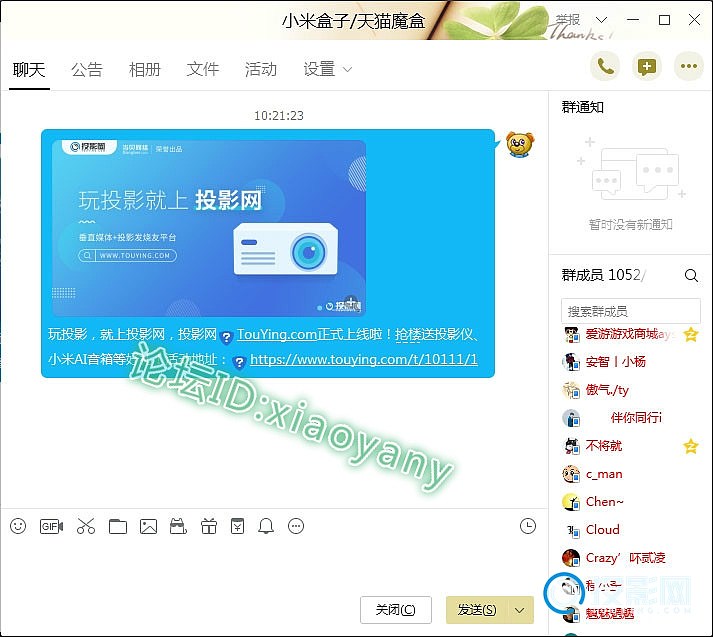This screenshot has width=713, height=637.
Task: Open chat message history clock
Action: tap(527, 526)
